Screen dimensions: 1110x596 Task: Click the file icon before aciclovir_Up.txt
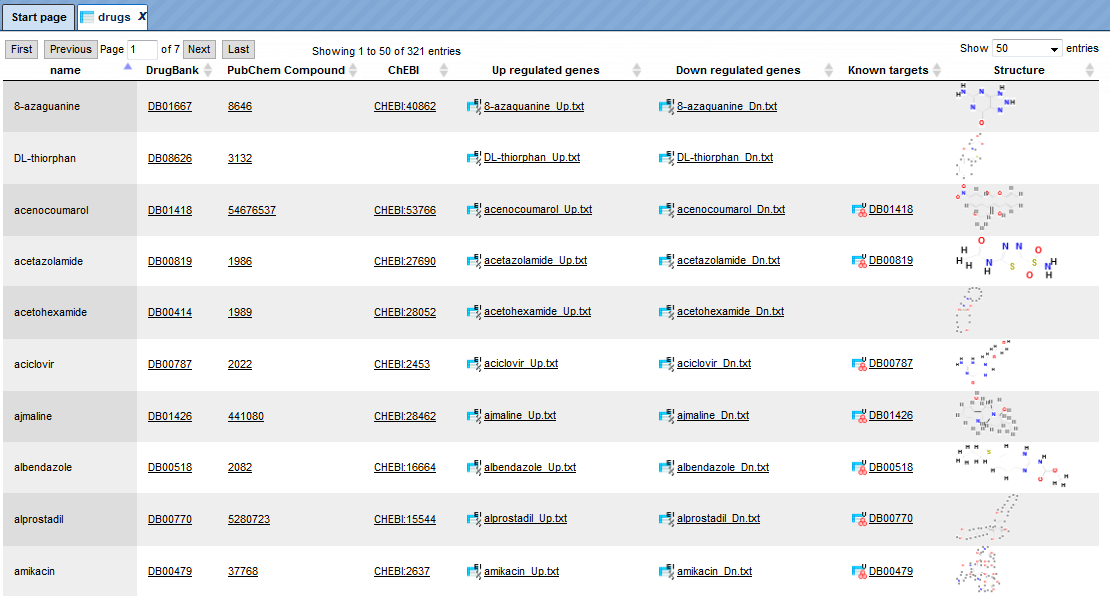[474, 364]
